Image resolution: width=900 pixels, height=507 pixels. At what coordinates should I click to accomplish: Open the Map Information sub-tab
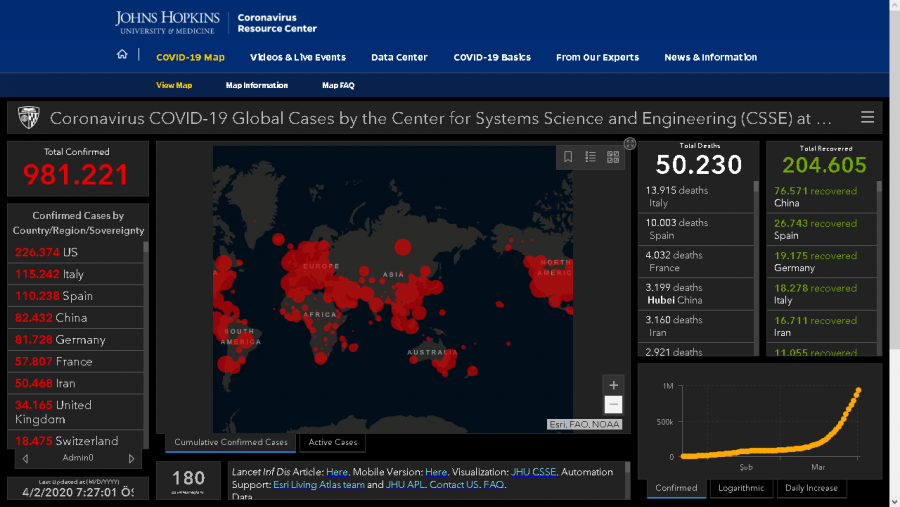pos(257,85)
